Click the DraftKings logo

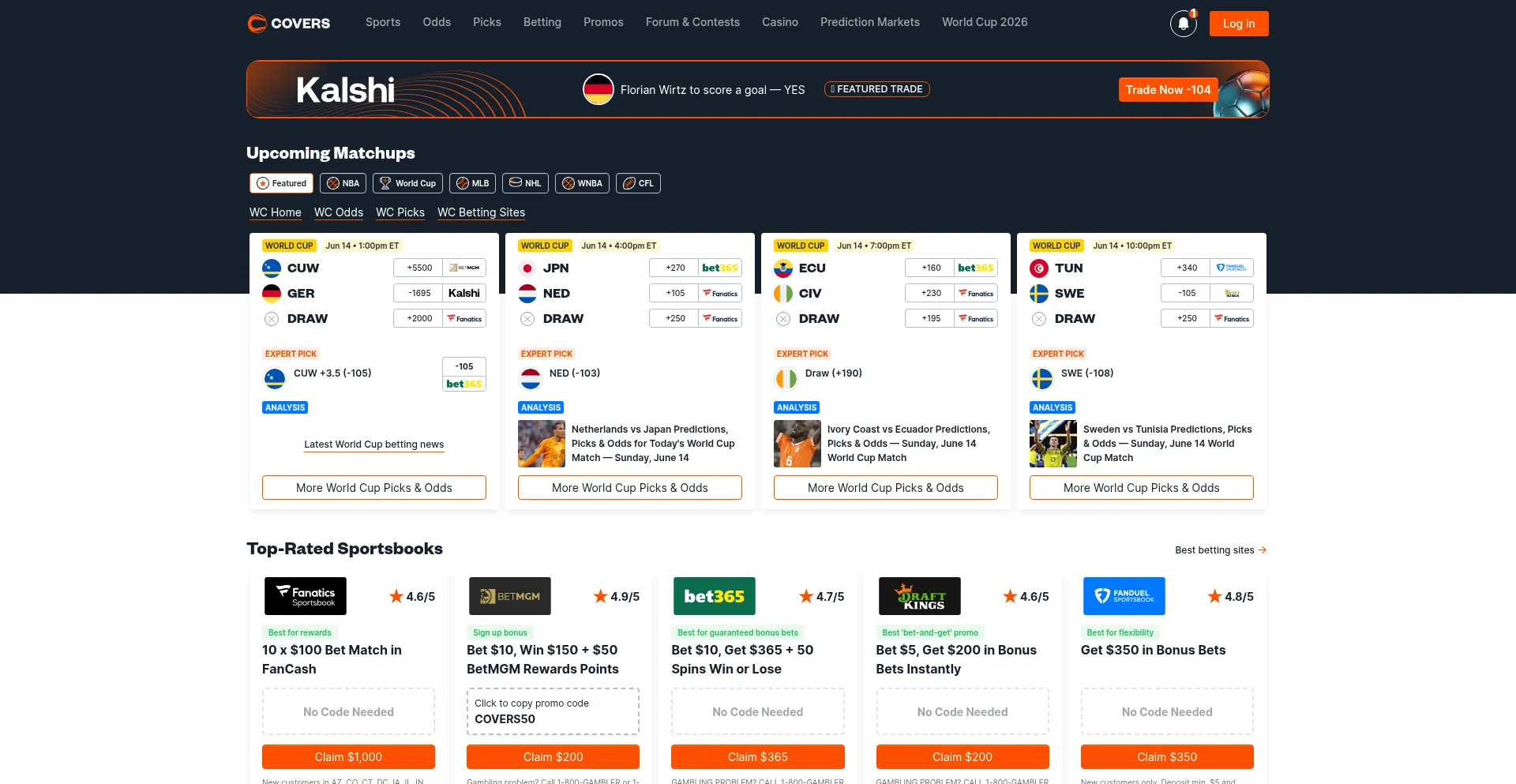[920, 596]
